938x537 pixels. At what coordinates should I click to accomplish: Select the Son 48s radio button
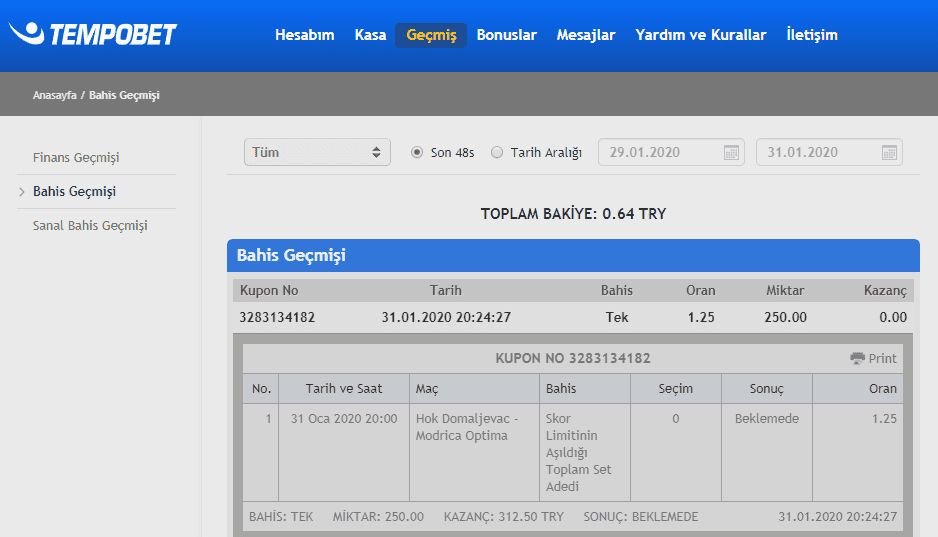pyautogui.click(x=417, y=152)
